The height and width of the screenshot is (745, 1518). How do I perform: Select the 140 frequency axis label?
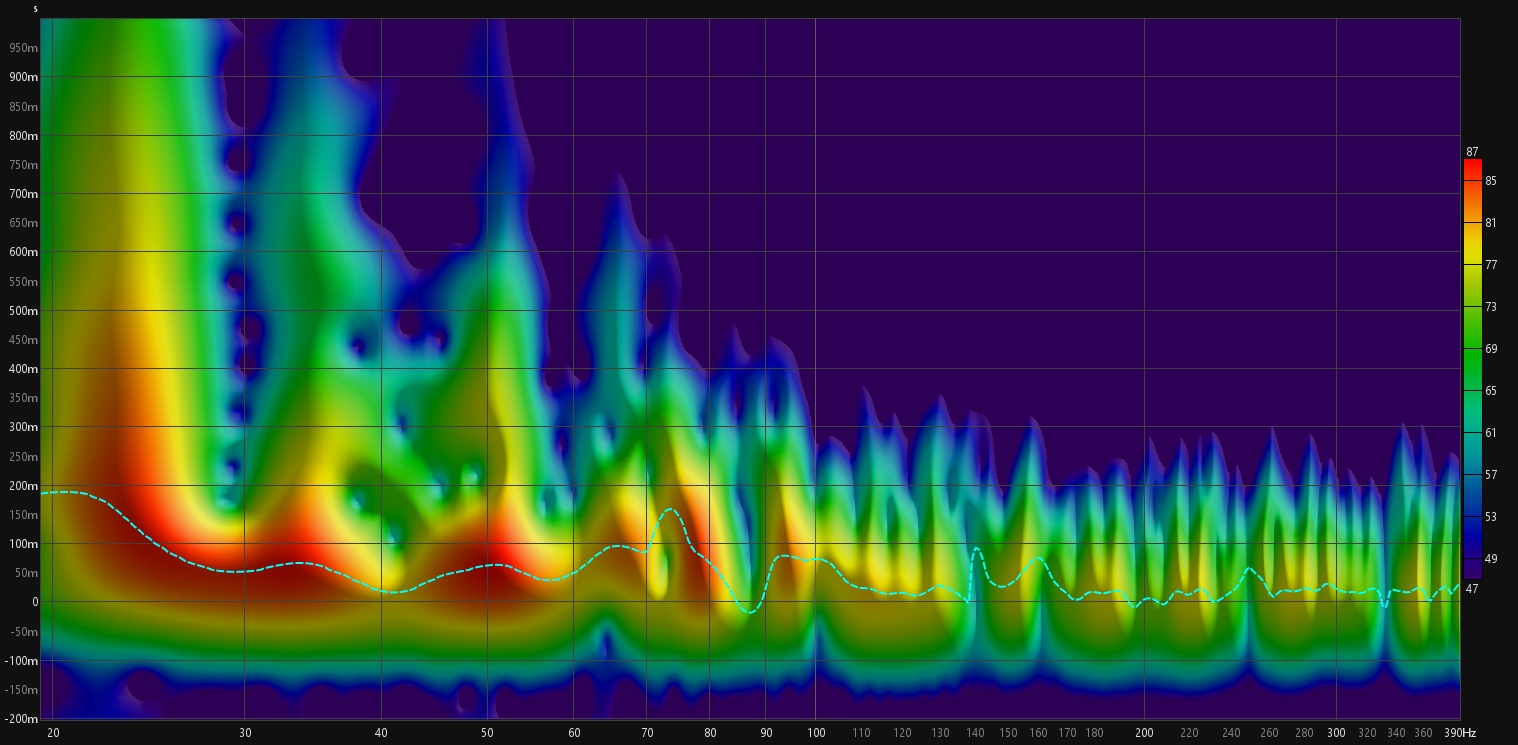975,733
